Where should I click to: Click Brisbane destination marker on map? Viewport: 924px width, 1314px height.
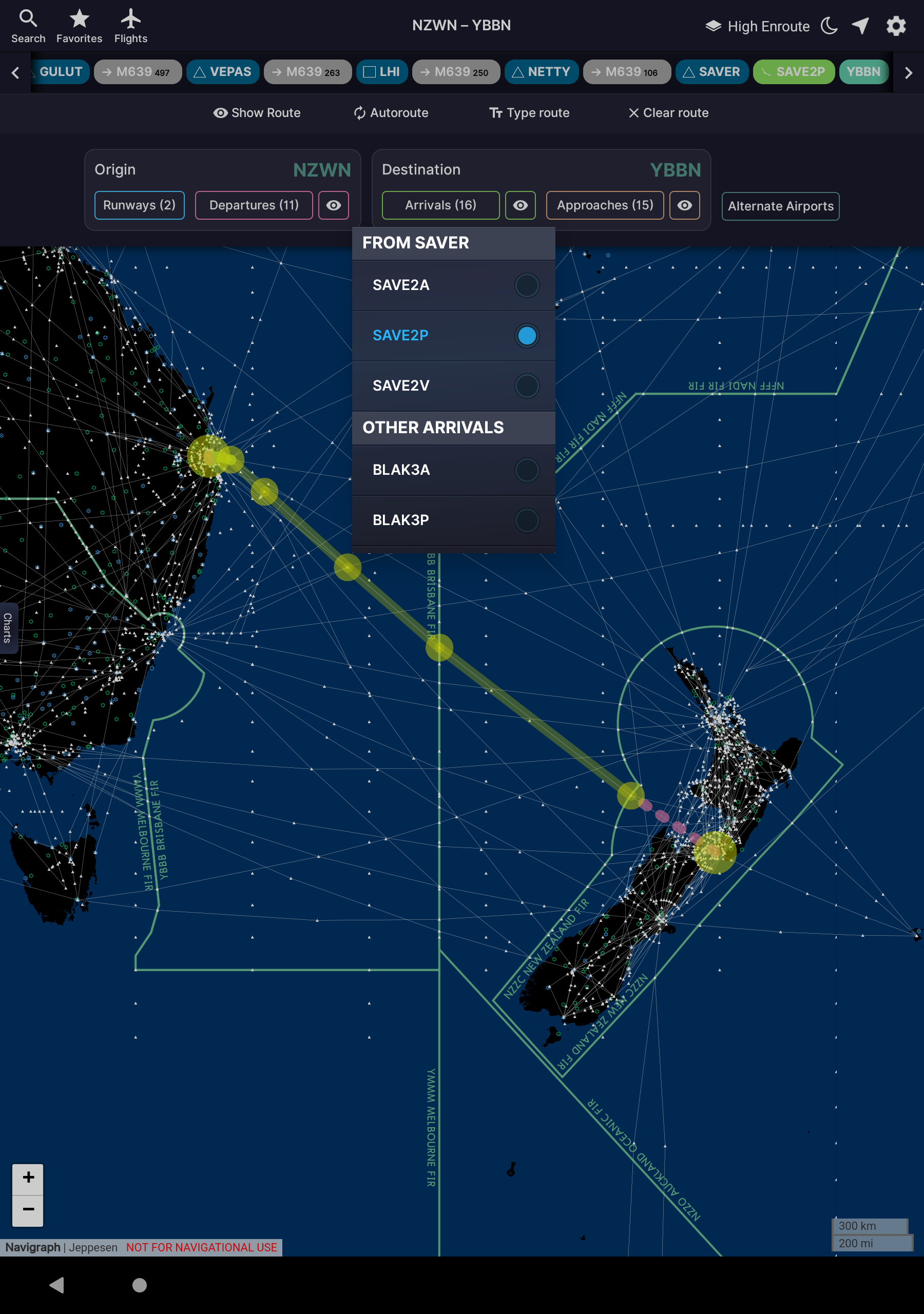[x=208, y=456]
